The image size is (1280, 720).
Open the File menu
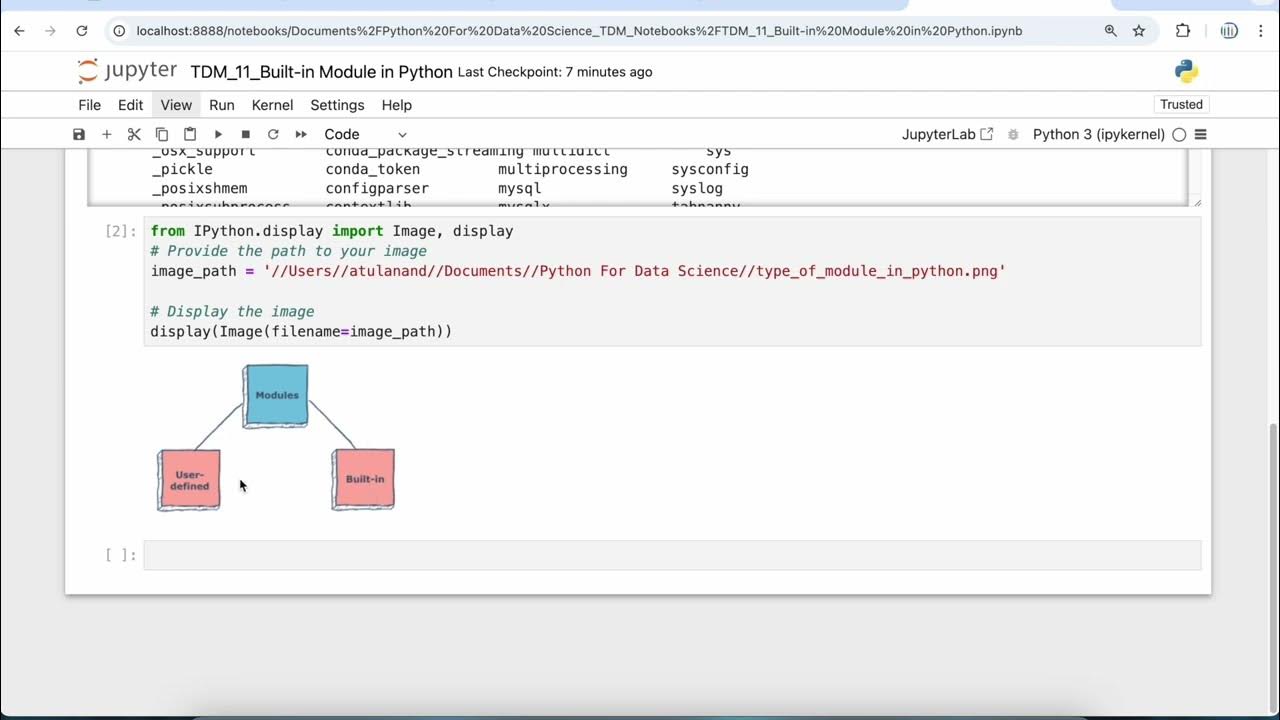tap(90, 105)
